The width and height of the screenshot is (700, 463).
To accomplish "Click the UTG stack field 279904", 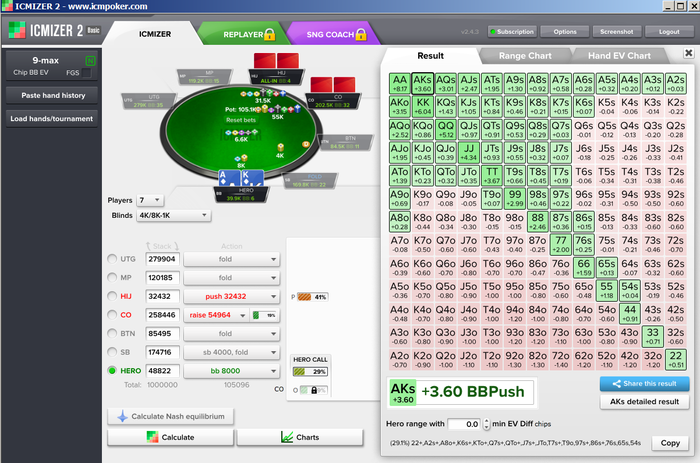I will pyautogui.click(x=162, y=259).
